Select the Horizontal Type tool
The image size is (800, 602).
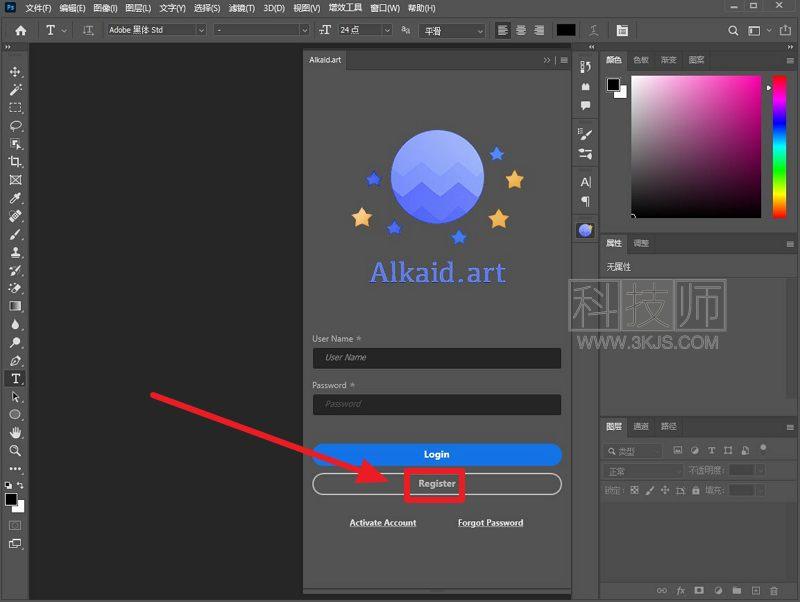point(15,379)
